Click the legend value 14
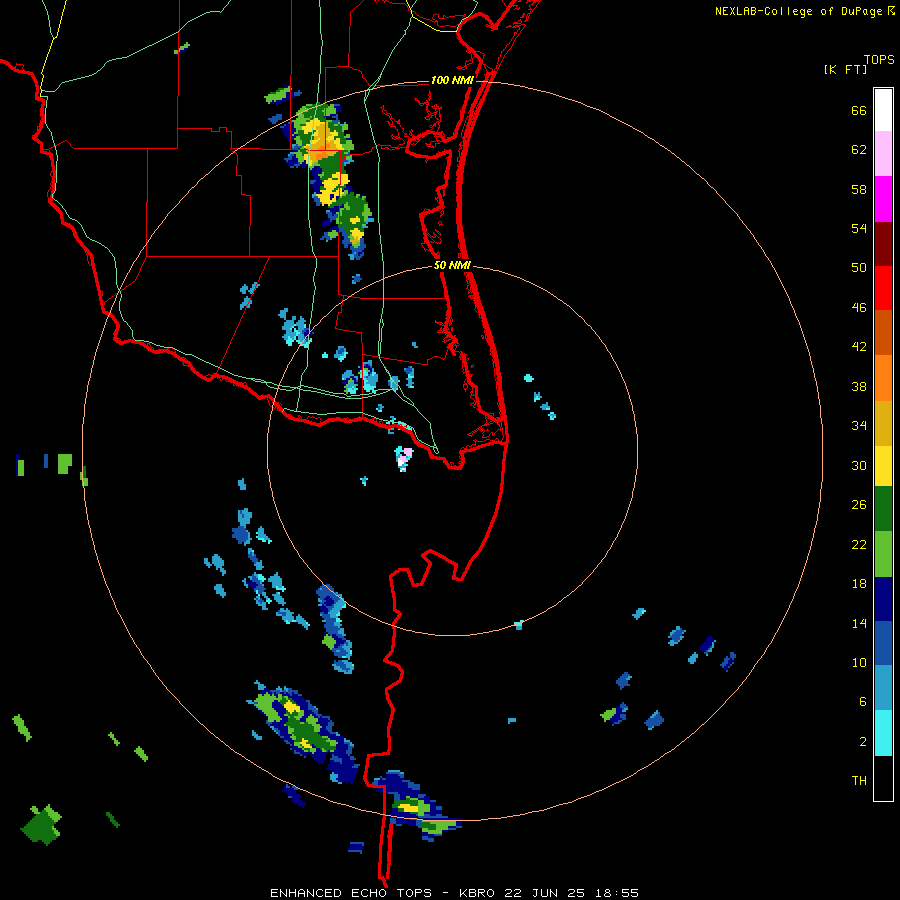Screen dimensions: 900x900 point(859,623)
